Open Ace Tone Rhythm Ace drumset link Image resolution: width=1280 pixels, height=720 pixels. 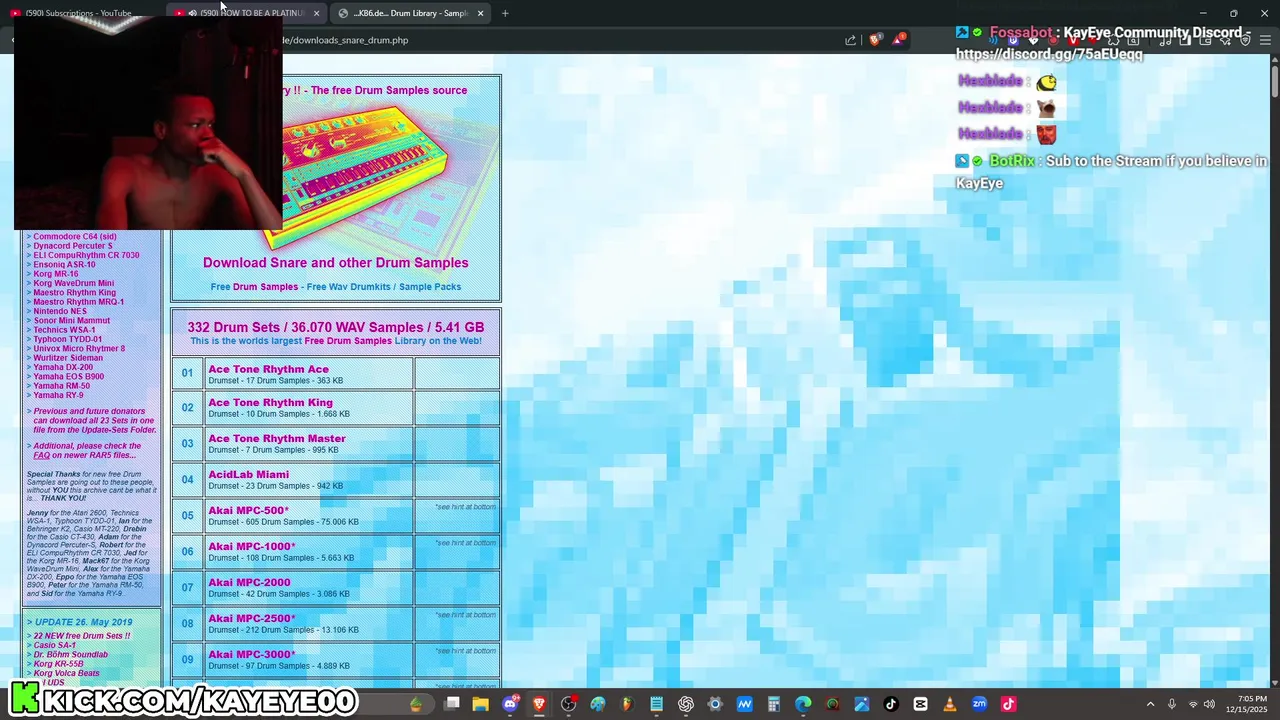click(268, 369)
